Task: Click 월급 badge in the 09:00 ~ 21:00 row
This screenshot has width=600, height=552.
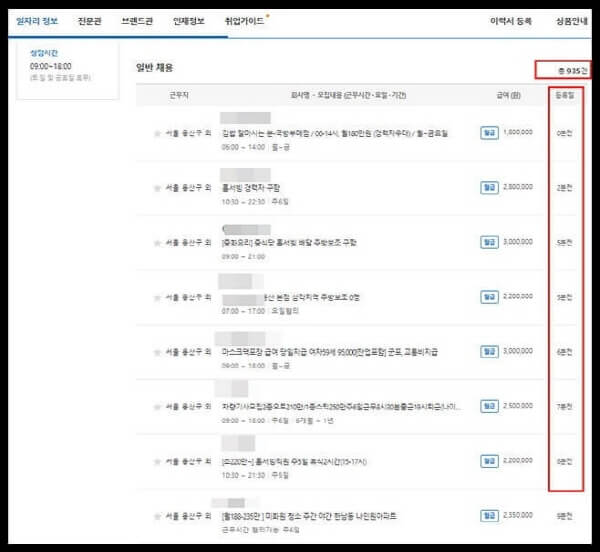Action: (489, 242)
